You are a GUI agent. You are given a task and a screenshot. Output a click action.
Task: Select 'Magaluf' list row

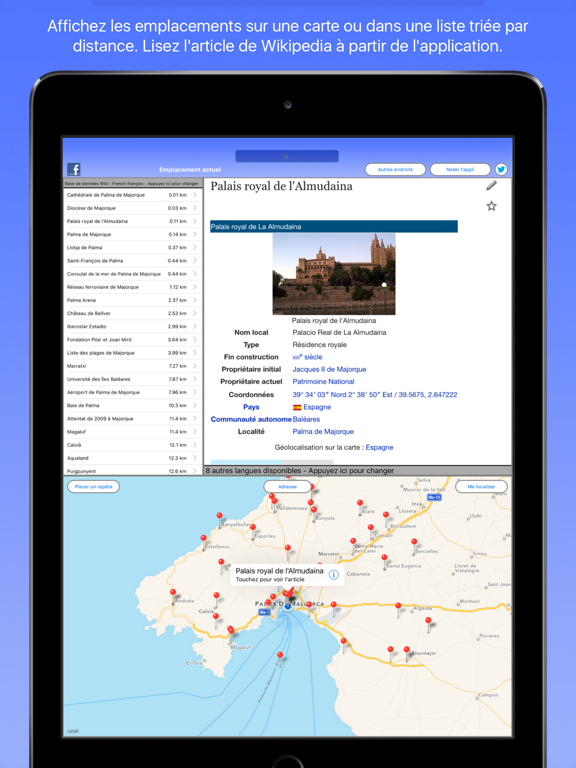133,432
